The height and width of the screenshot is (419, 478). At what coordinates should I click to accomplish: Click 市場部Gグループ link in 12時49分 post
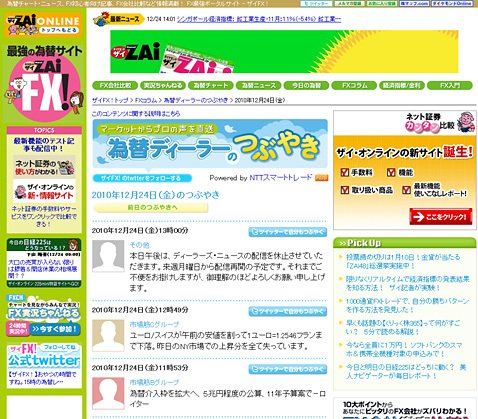(154, 324)
